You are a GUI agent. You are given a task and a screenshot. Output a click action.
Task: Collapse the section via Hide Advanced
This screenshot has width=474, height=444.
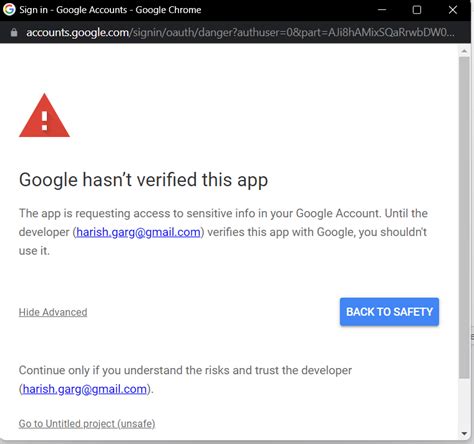pyautogui.click(x=53, y=312)
